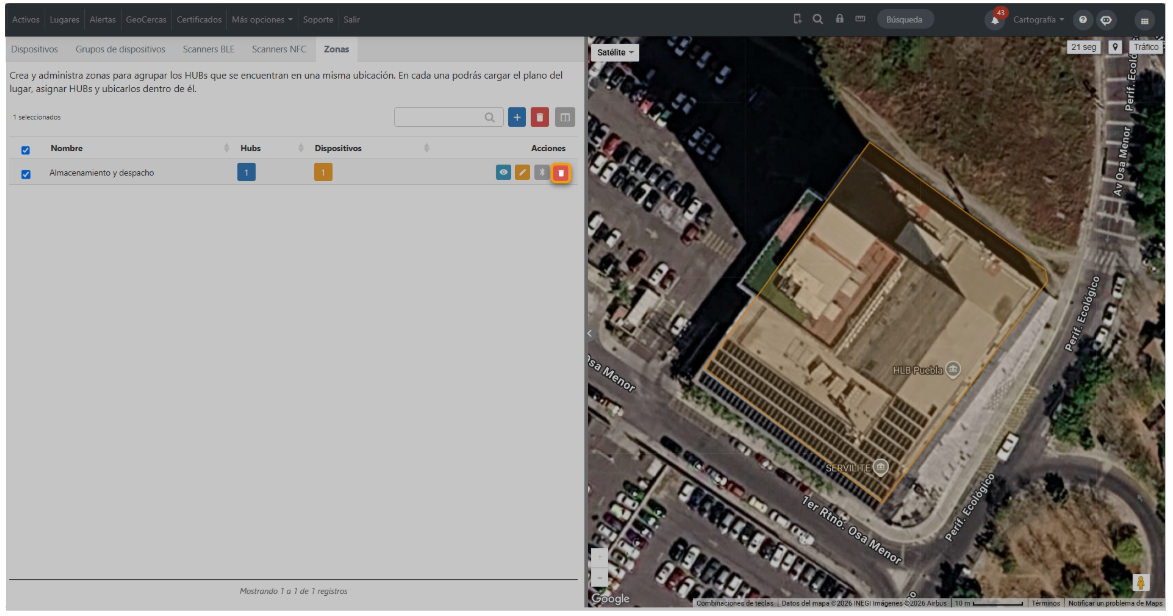Image resolution: width=1173 pixels, height=616 pixels.
Task: Open the Scanners NFC tab
Action: tap(279, 49)
